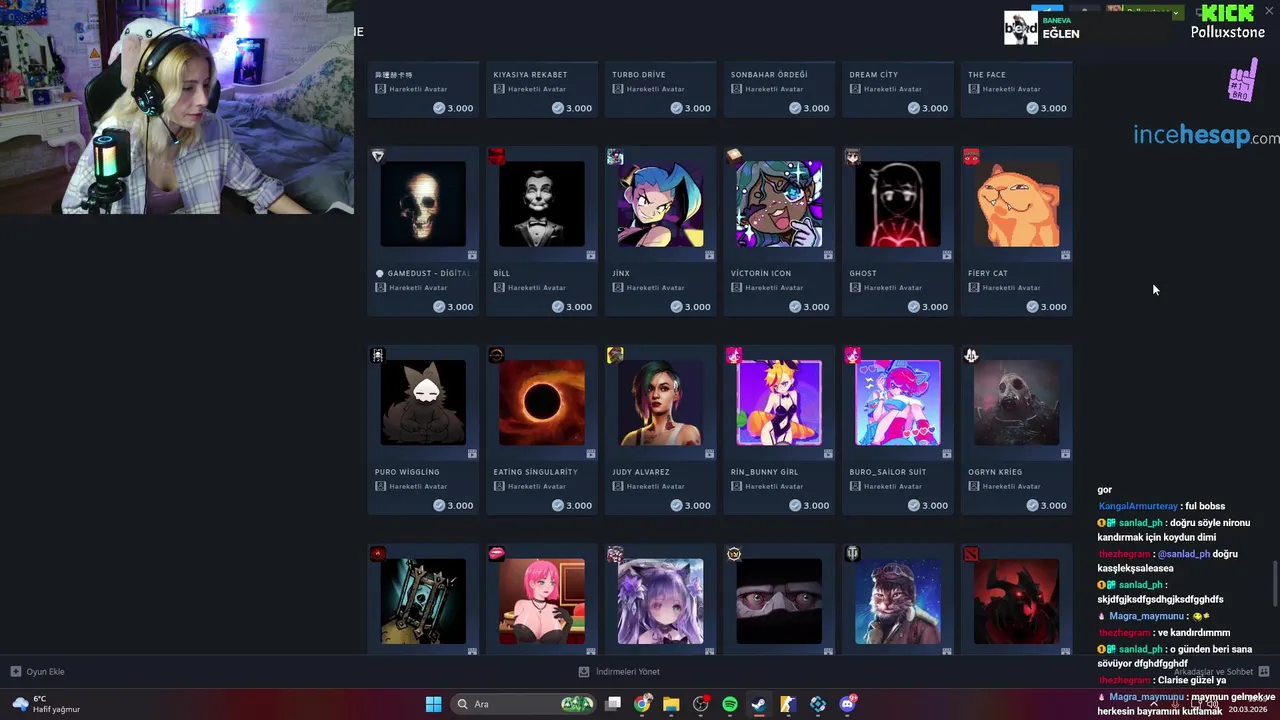The image size is (1280, 720).
Task: Click the 3.000 price on Ogryn Krieg
Action: point(1054,506)
